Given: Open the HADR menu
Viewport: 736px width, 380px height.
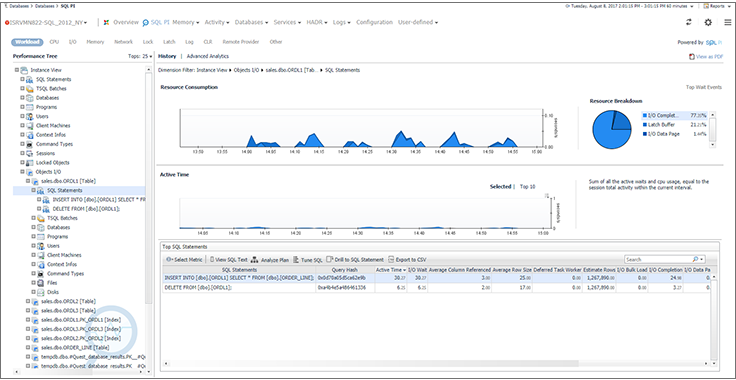Looking at the screenshot, I should 317,22.
